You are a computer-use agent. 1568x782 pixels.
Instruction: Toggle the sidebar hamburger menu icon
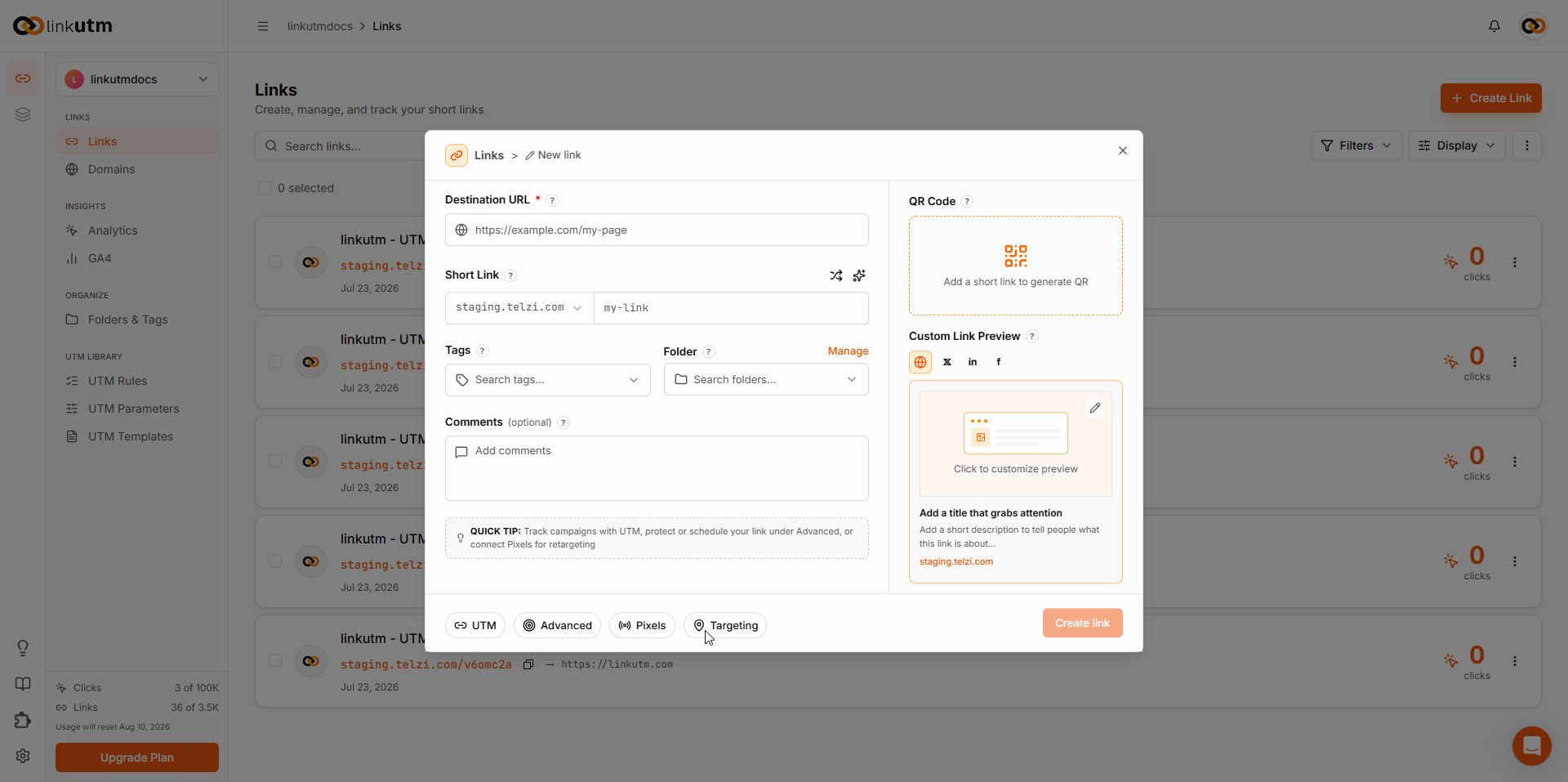point(263,26)
